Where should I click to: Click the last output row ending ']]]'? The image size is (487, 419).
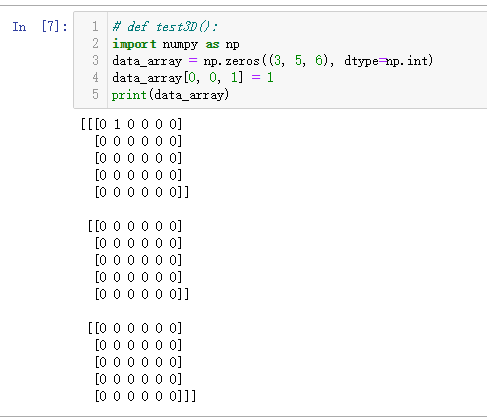coord(146,396)
